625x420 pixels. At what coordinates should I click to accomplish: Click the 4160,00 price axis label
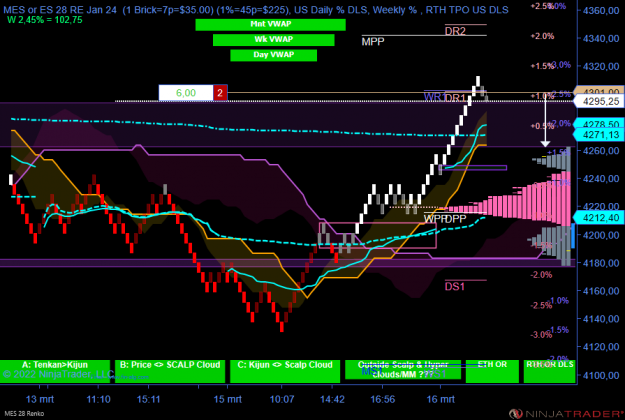coord(601,291)
